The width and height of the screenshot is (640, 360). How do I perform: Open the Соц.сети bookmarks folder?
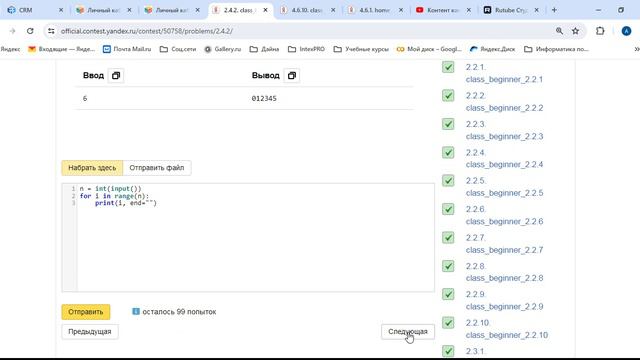coord(178,49)
